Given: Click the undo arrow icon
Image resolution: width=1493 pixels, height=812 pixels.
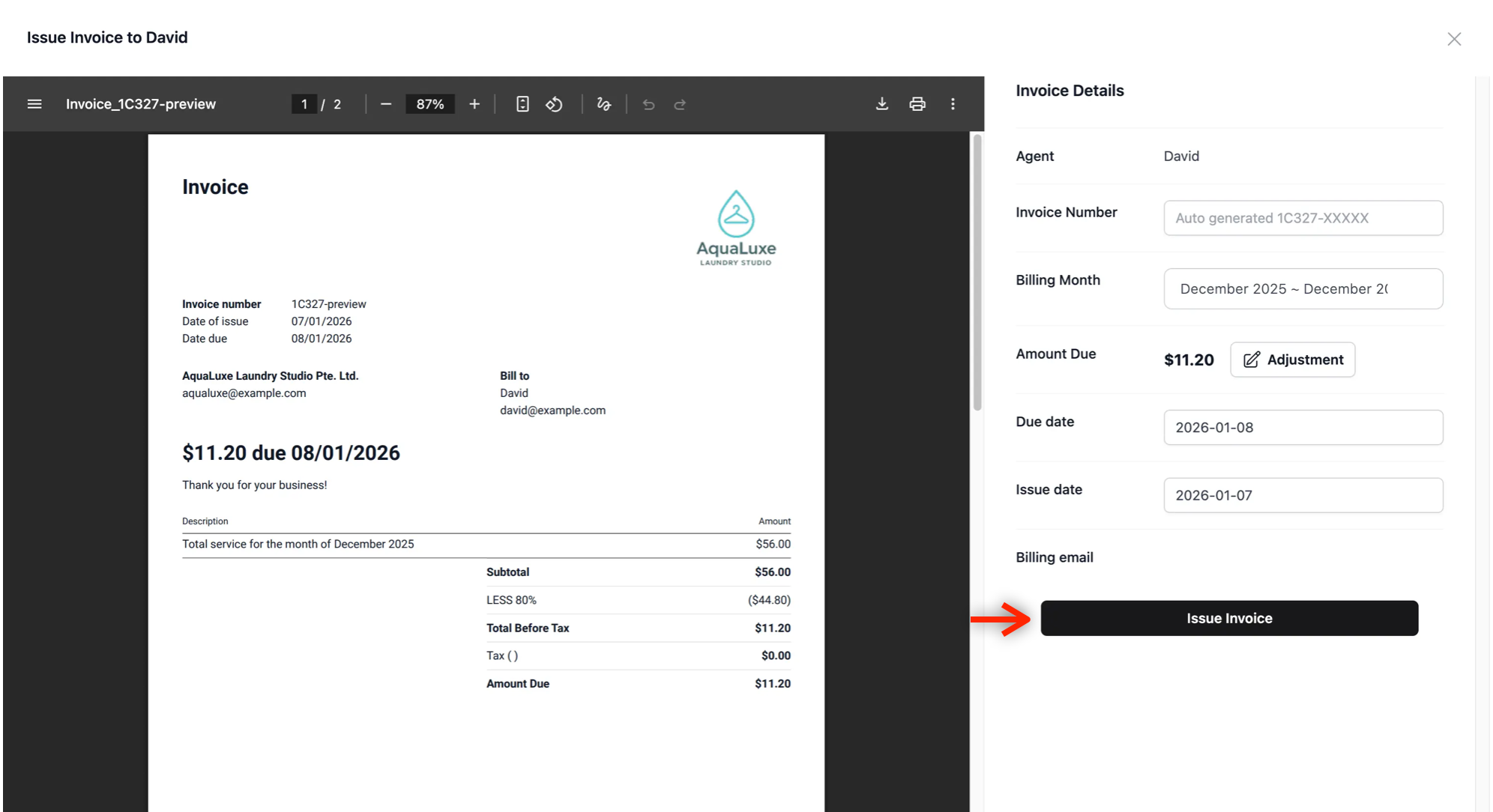Looking at the screenshot, I should [649, 104].
